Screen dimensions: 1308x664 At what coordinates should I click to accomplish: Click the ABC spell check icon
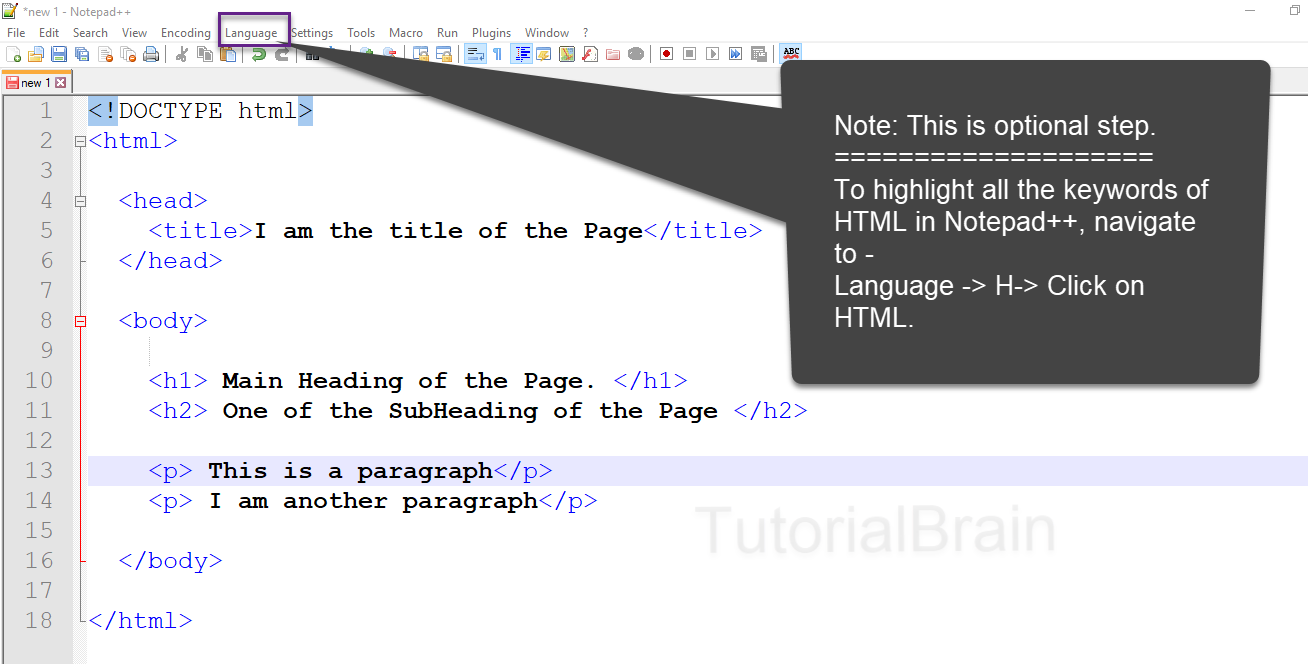[x=792, y=54]
